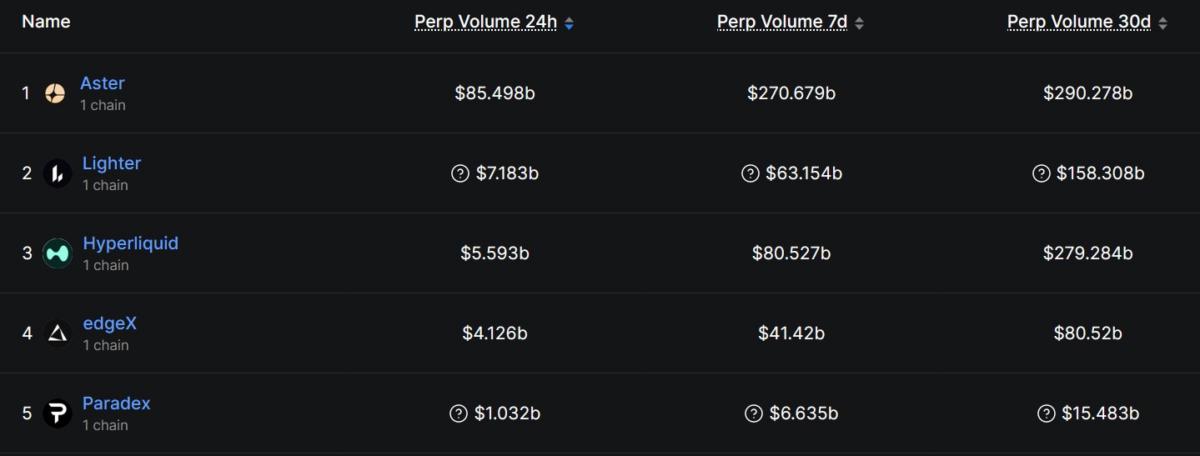
Task: Click the Hyperliquid protocol logo icon
Action: [57, 253]
